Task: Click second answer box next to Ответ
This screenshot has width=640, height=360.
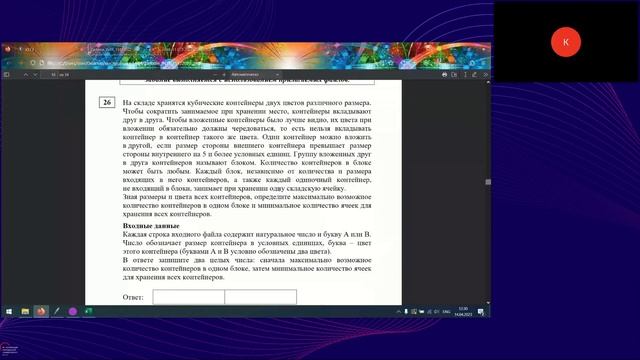Action: [260, 297]
